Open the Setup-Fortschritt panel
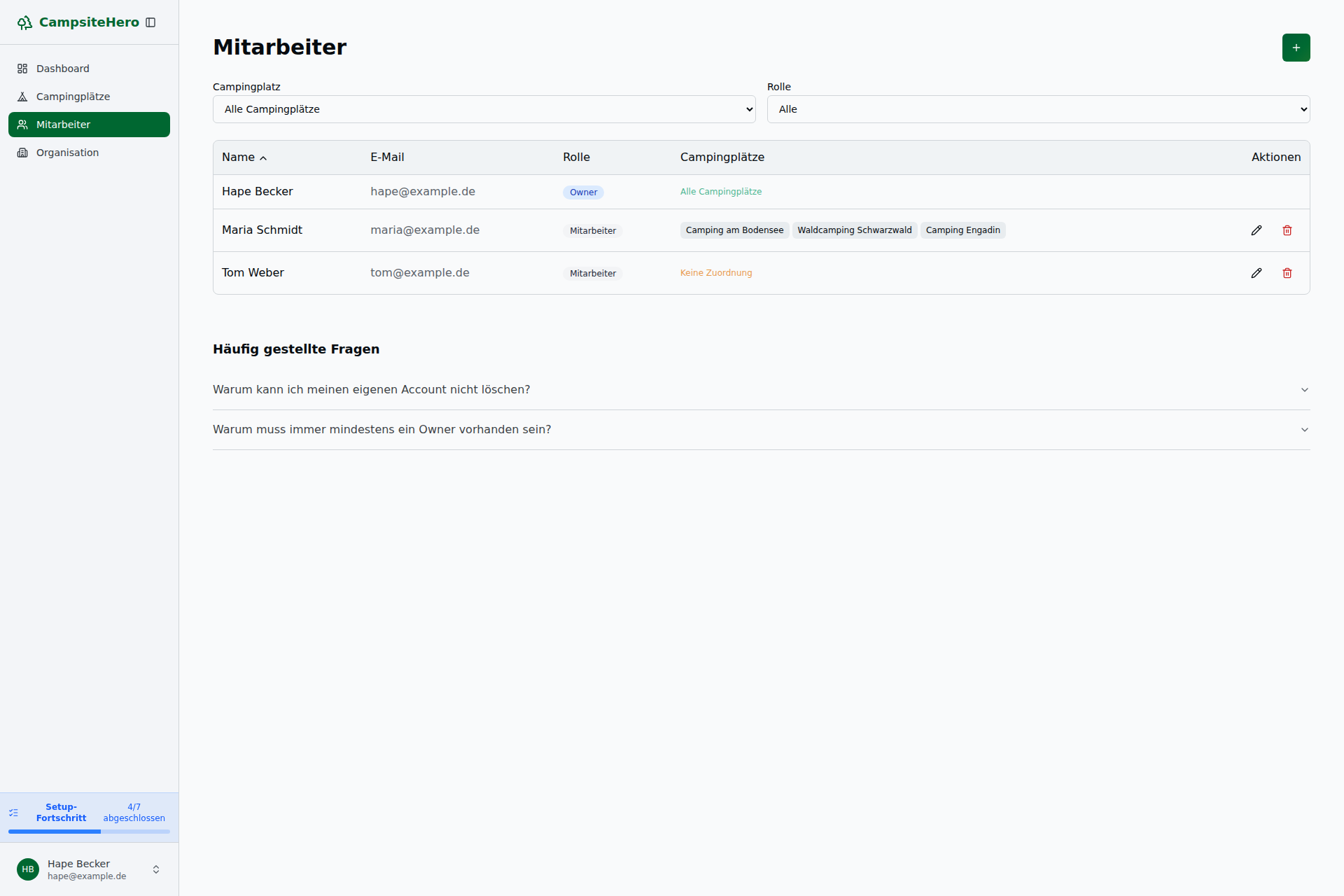The image size is (1344, 896). click(x=89, y=818)
